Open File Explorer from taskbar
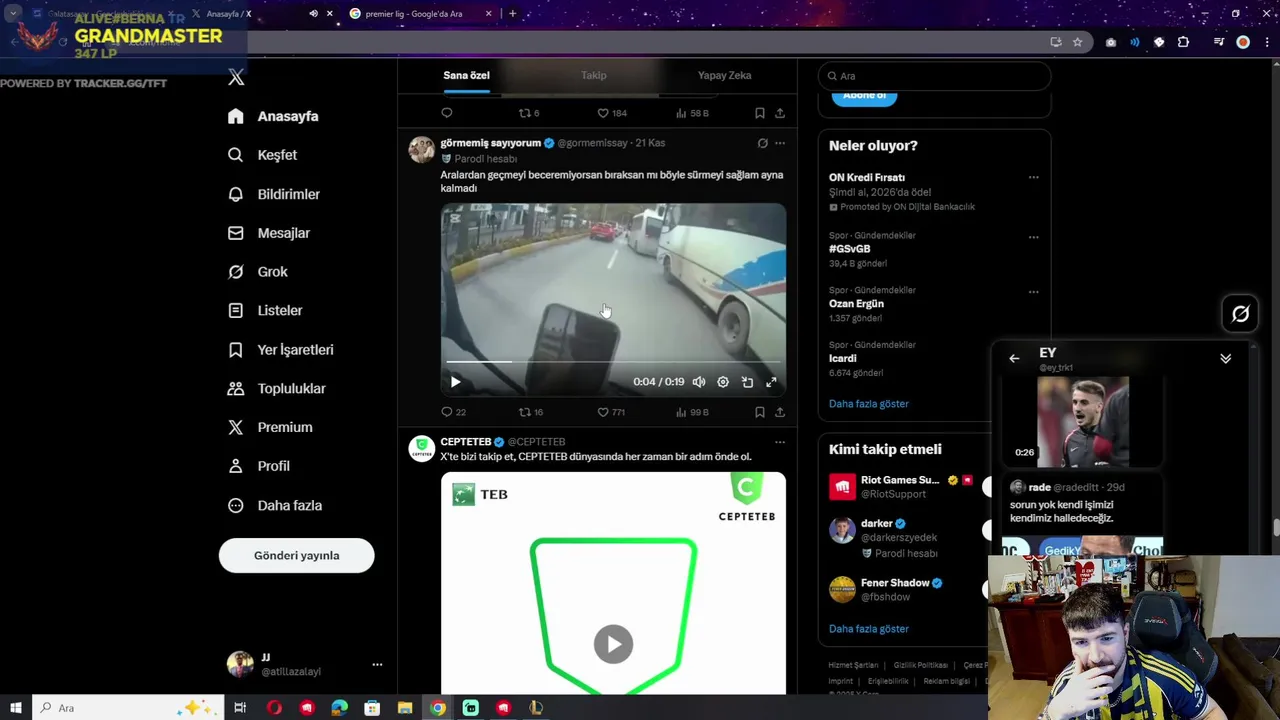 [x=405, y=708]
